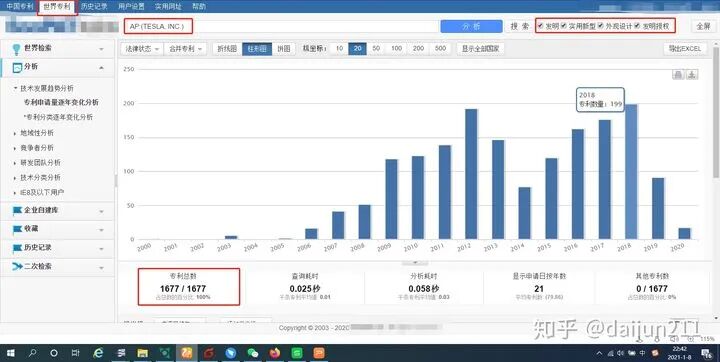
Task: Show hidden system tray icons
Action: (599, 353)
